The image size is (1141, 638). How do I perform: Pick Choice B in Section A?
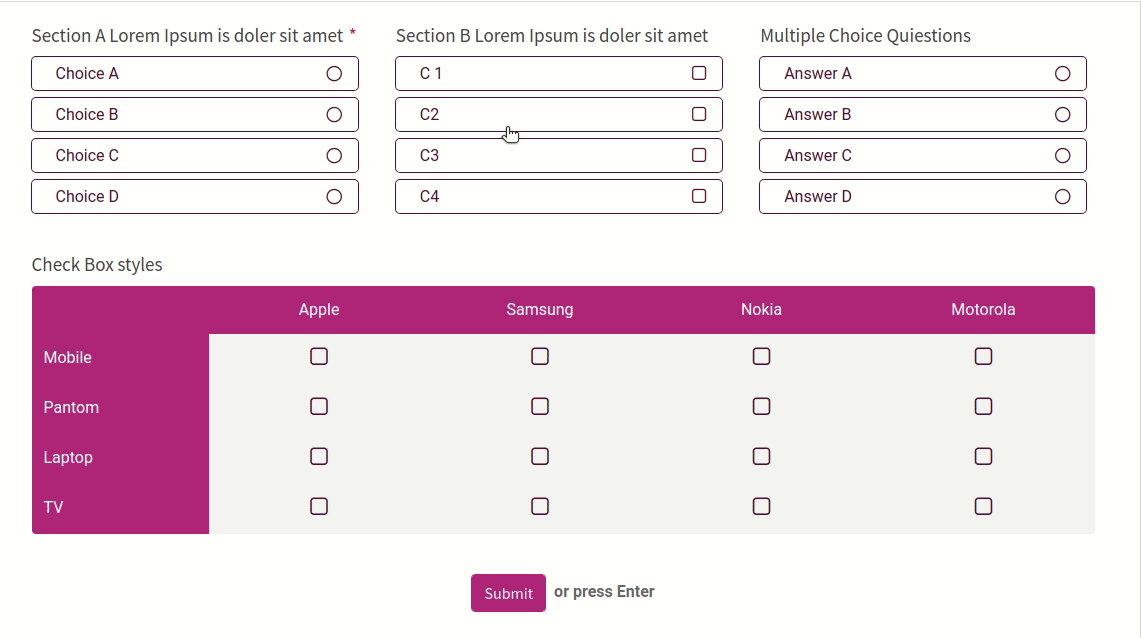tap(334, 115)
